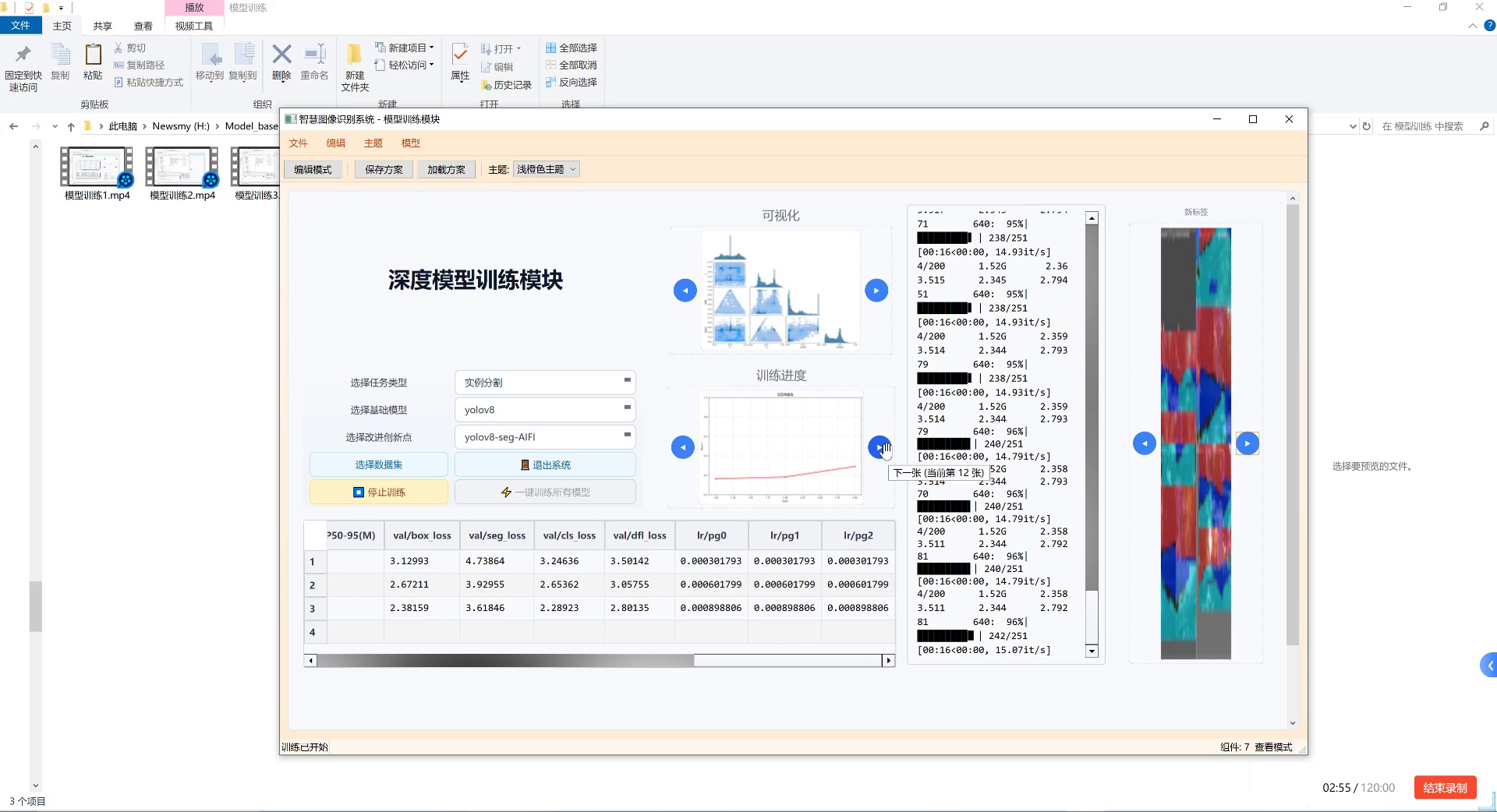
Task: Click the Explorer up-folder arrow
Action: pos(71,126)
